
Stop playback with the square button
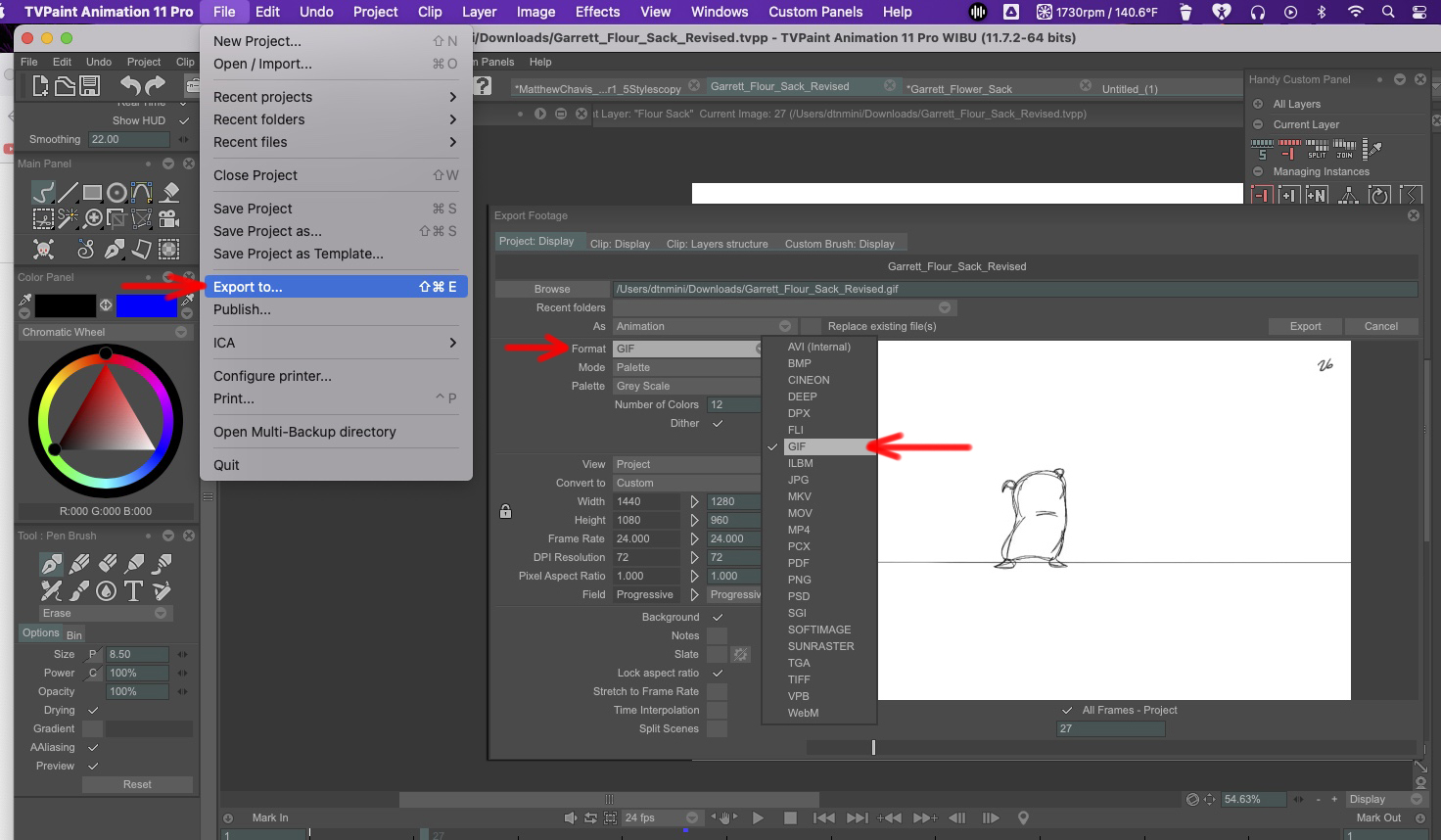point(790,817)
